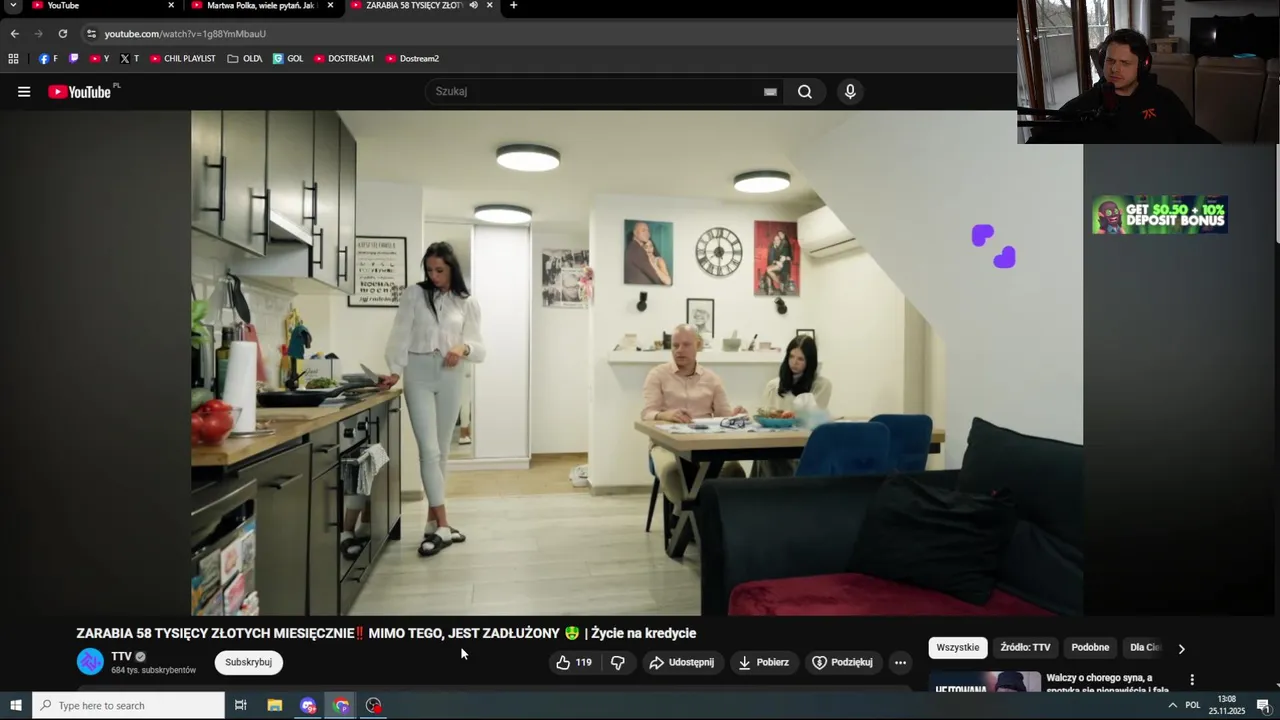
Task: Open File Explorer from the taskbar
Action: click(275, 706)
